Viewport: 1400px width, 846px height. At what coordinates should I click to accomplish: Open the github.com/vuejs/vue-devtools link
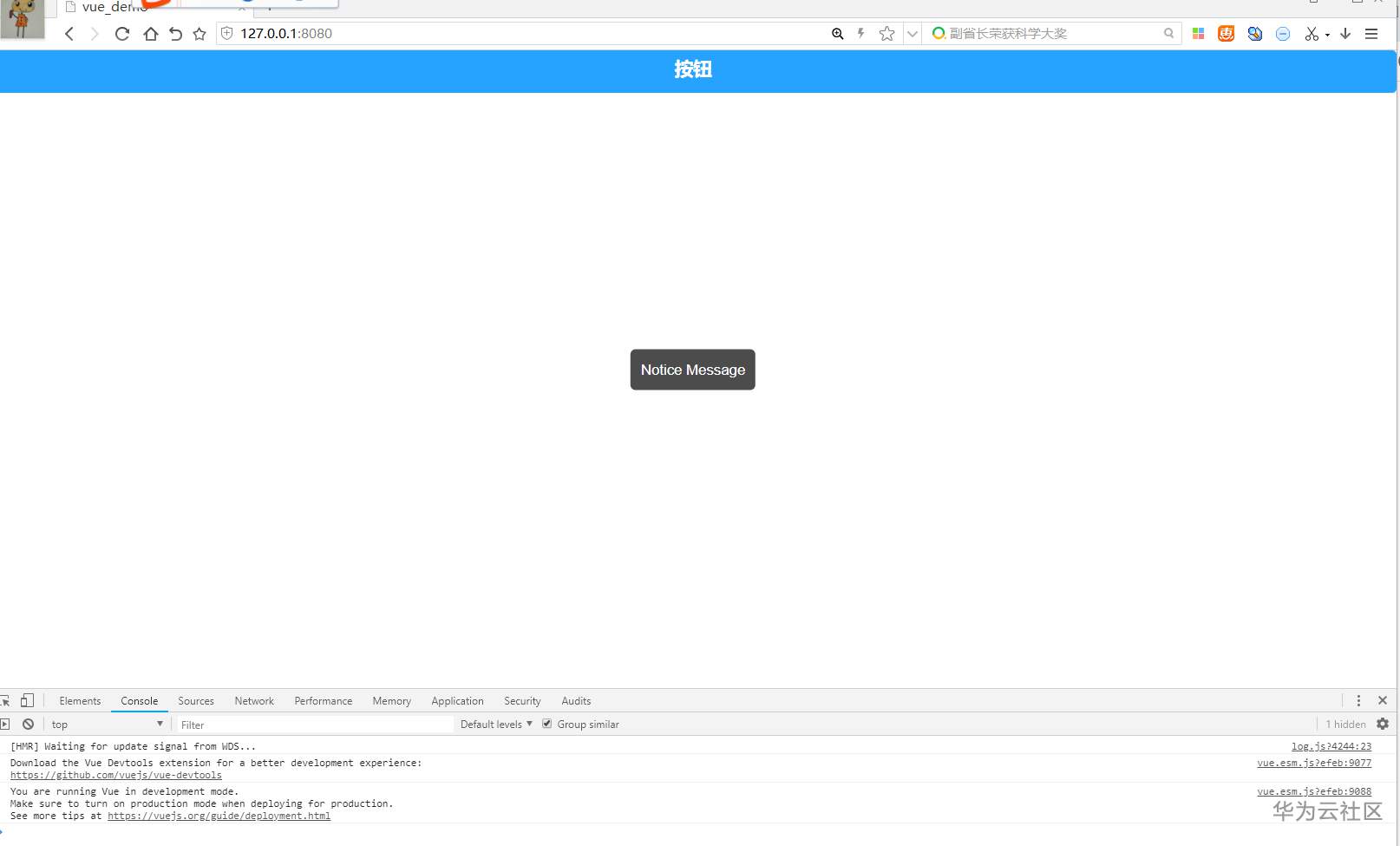tap(116, 776)
